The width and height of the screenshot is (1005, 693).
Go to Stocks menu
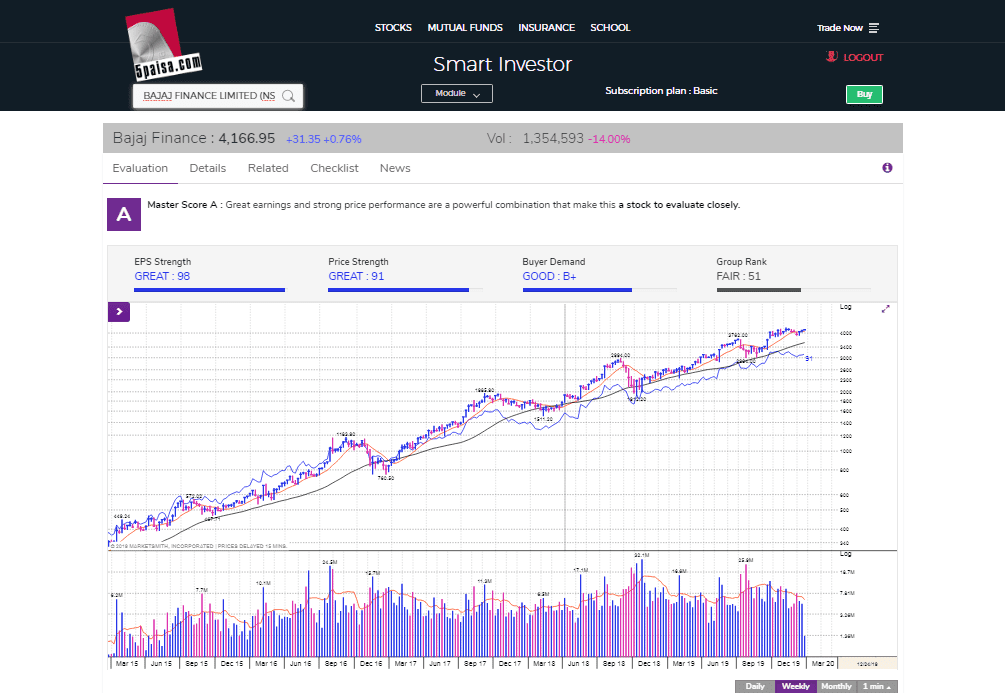click(393, 28)
